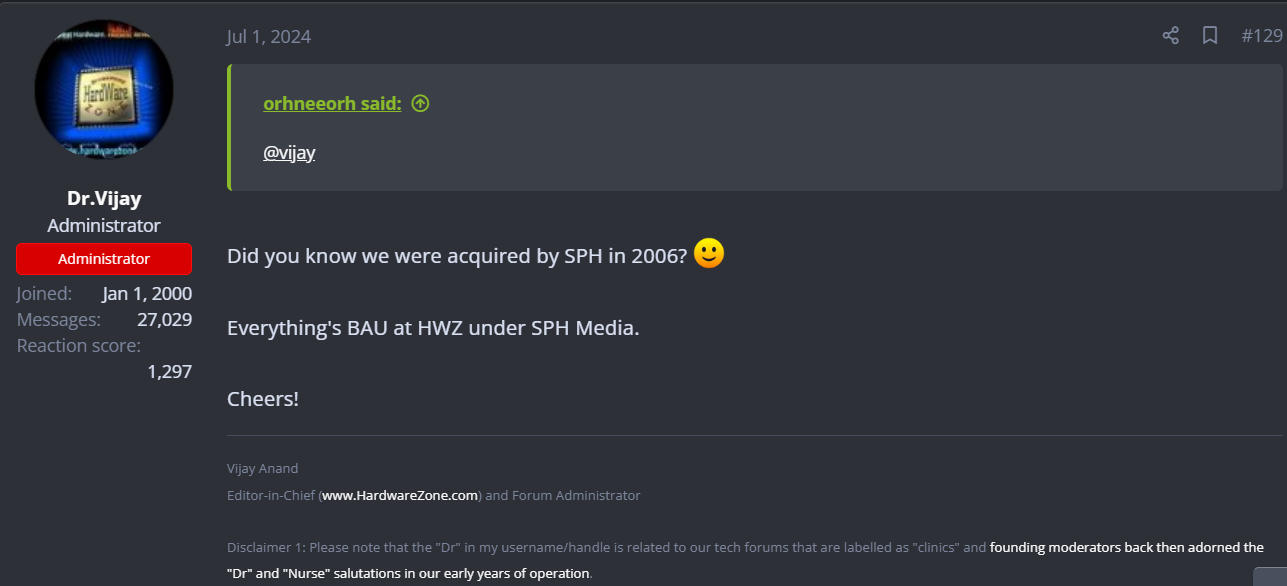Open post number #129 permalink
Screen dimensions: 1287x586
1261,36
